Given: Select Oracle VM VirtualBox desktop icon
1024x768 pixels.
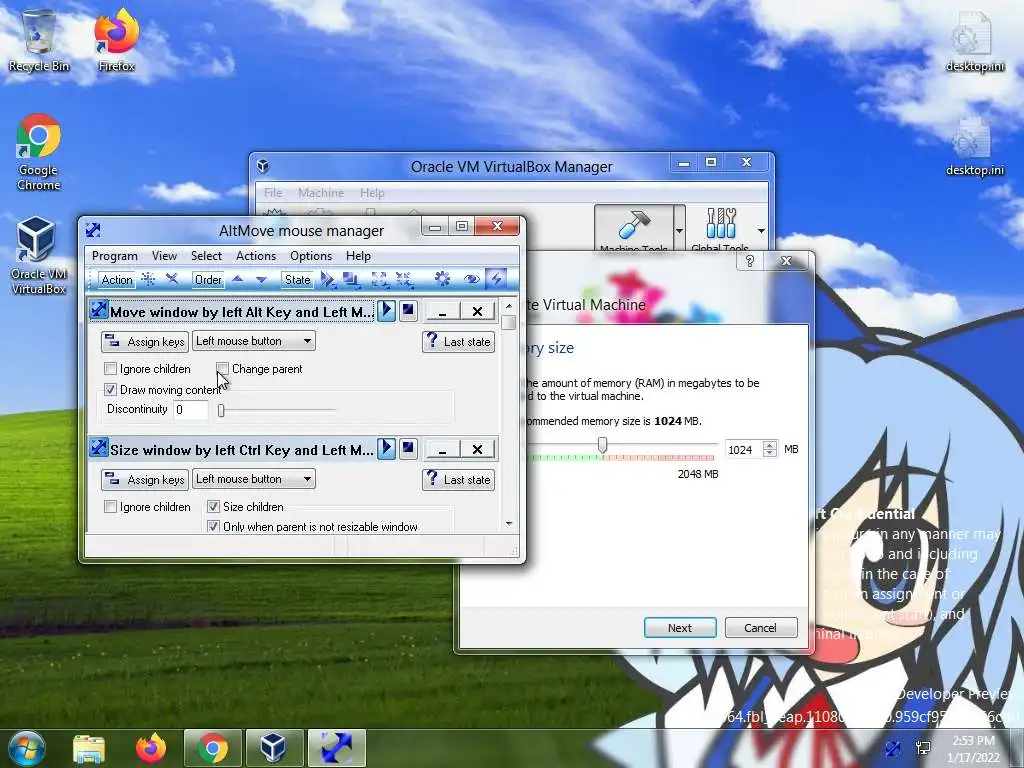Looking at the screenshot, I should 38,256.
